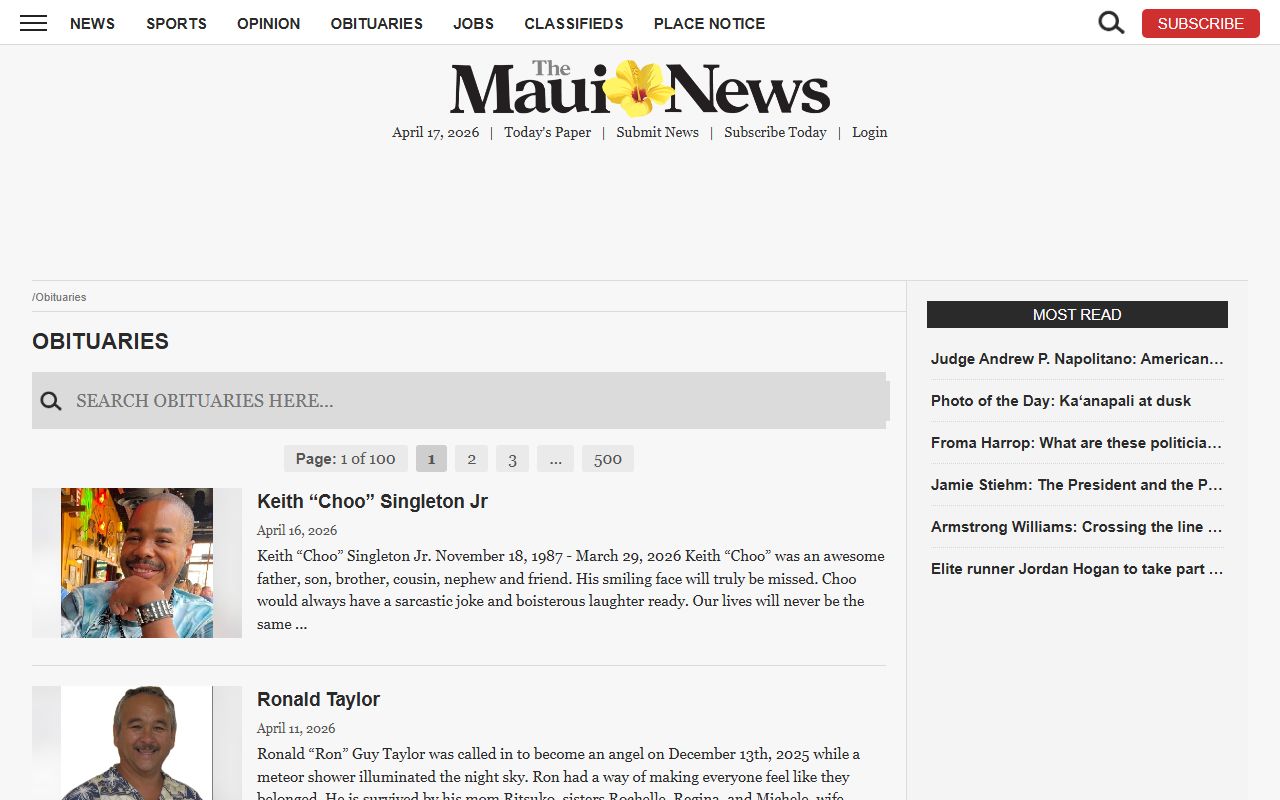This screenshot has height=800, width=1280.
Task: Click the Subscribe Today link
Action: click(775, 132)
